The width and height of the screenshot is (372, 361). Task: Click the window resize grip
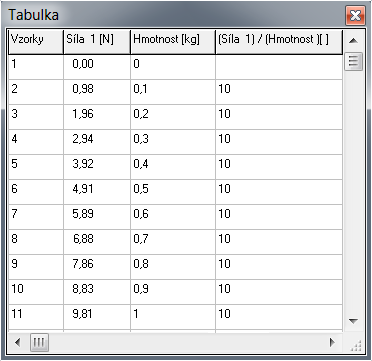(x=356, y=347)
